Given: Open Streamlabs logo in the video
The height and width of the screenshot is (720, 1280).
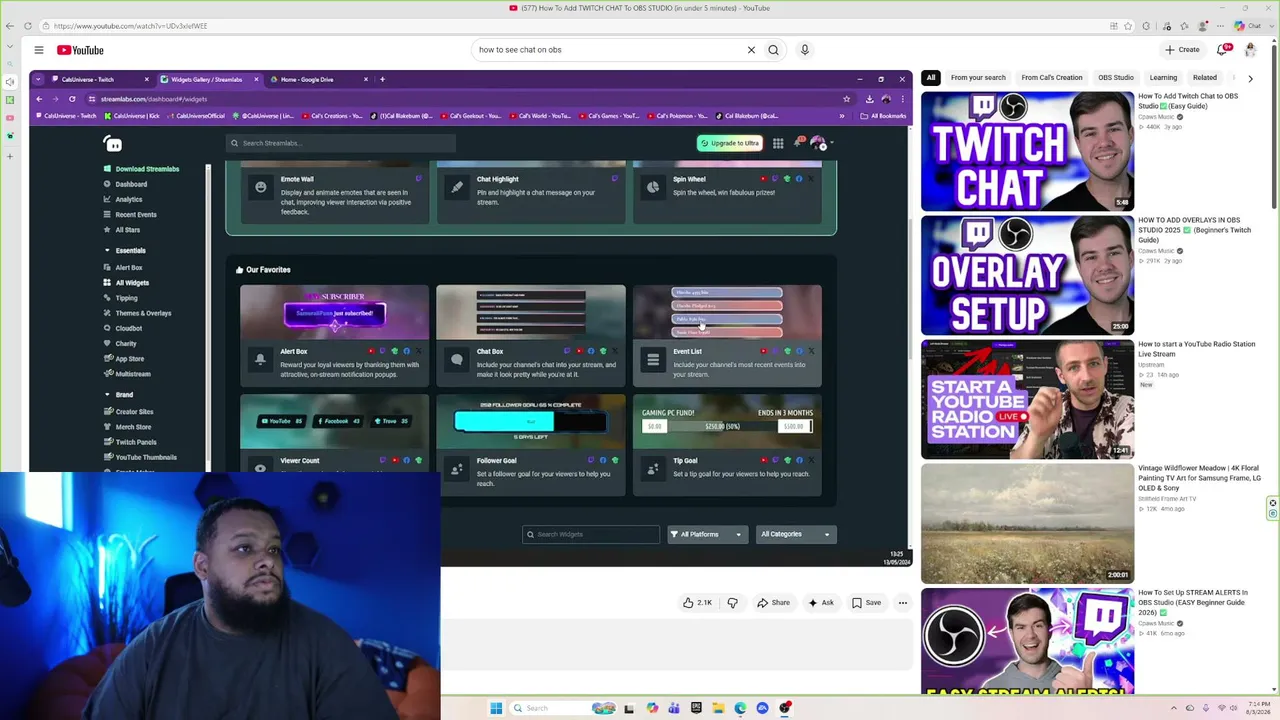Looking at the screenshot, I should pos(113,144).
